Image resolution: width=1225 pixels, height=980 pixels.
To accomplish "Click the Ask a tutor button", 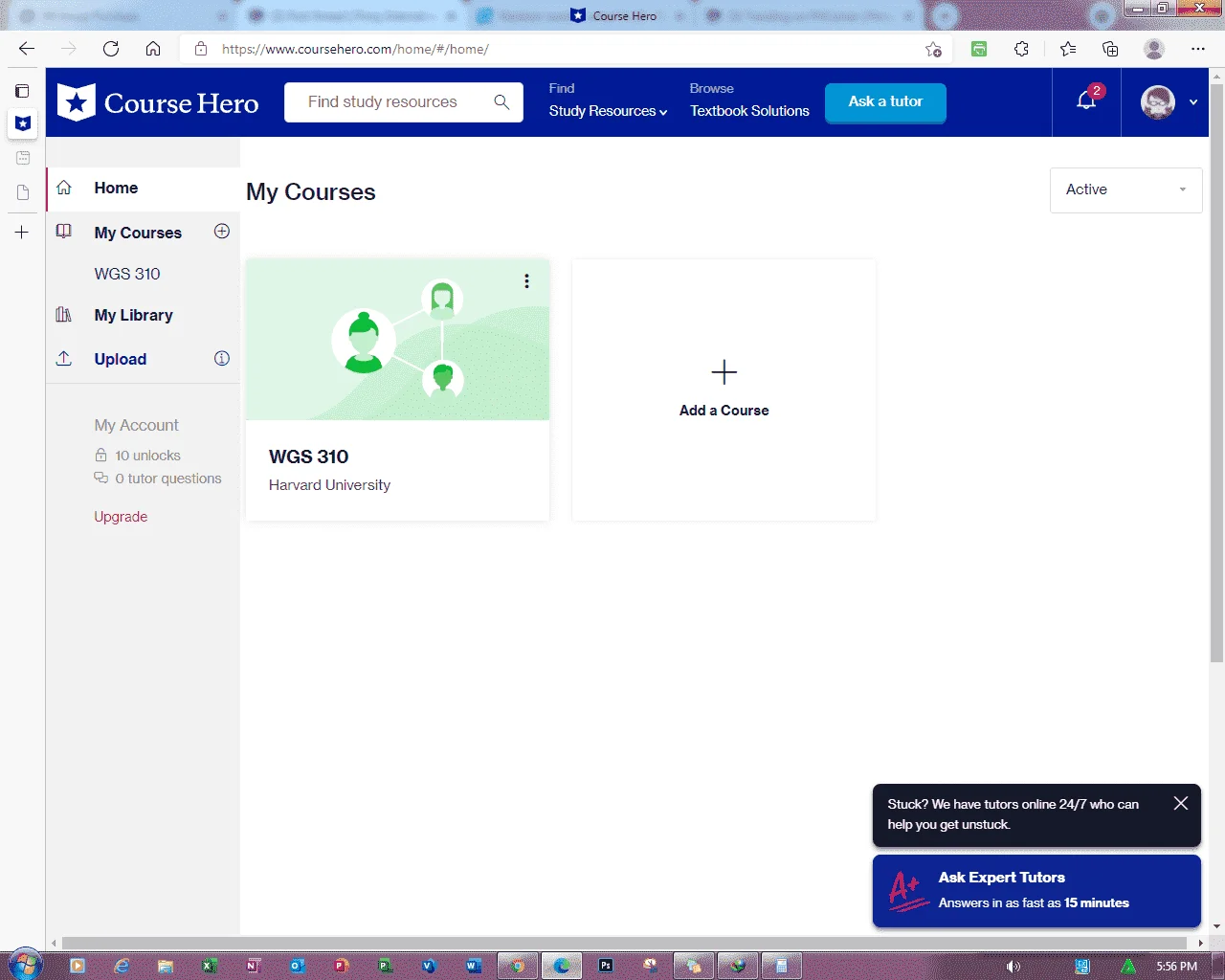I will point(885,101).
